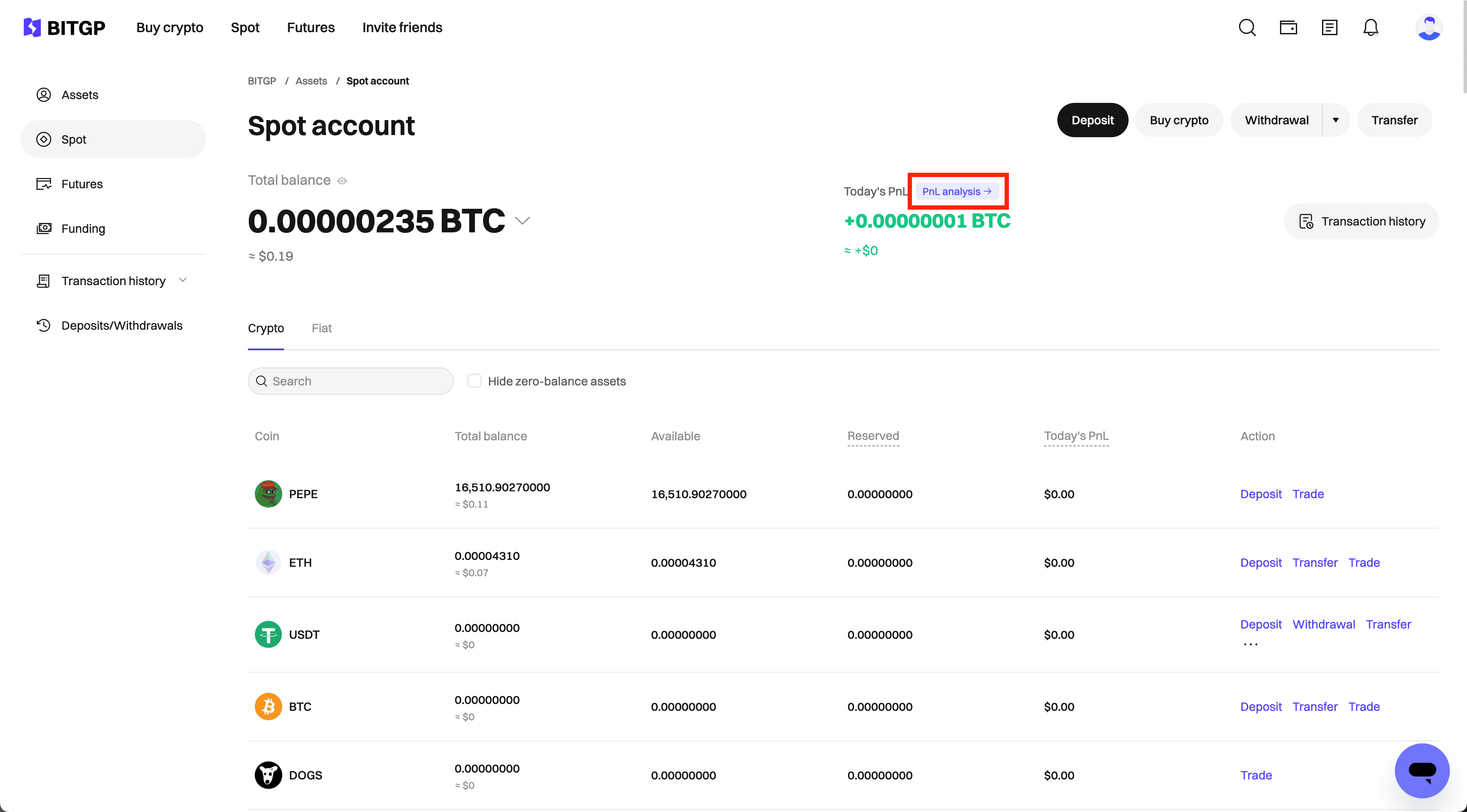Select Spot in the sidebar
Screen dimensions: 1467x812
click(x=113, y=139)
